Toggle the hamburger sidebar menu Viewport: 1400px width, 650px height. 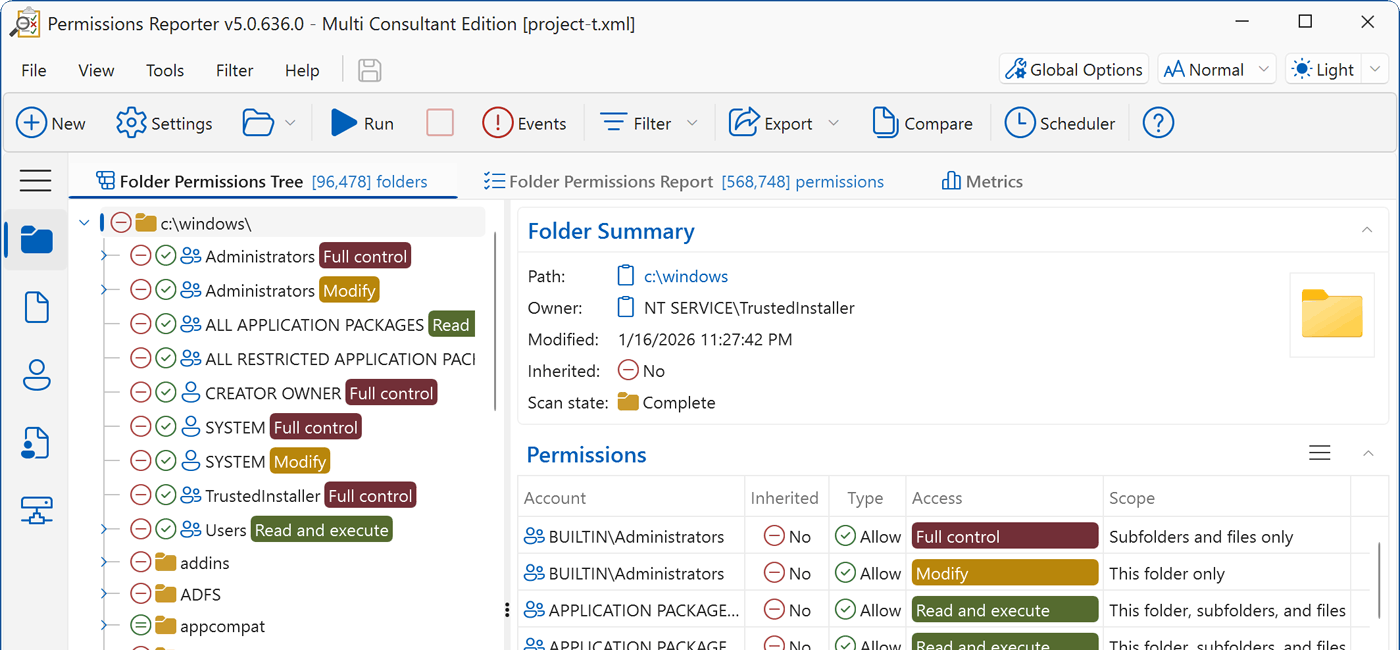pos(35,180)
